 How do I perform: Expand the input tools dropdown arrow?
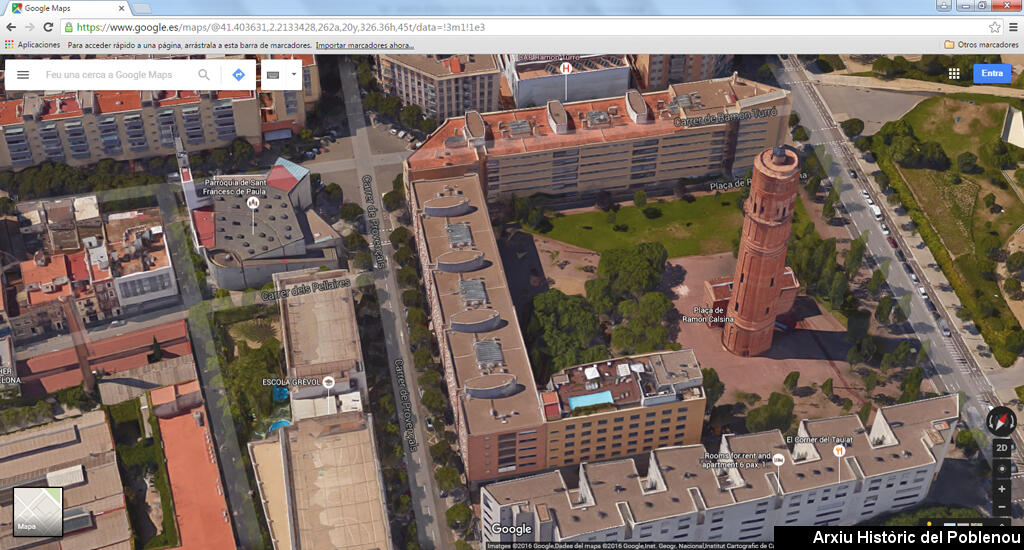tap(293, 75)
